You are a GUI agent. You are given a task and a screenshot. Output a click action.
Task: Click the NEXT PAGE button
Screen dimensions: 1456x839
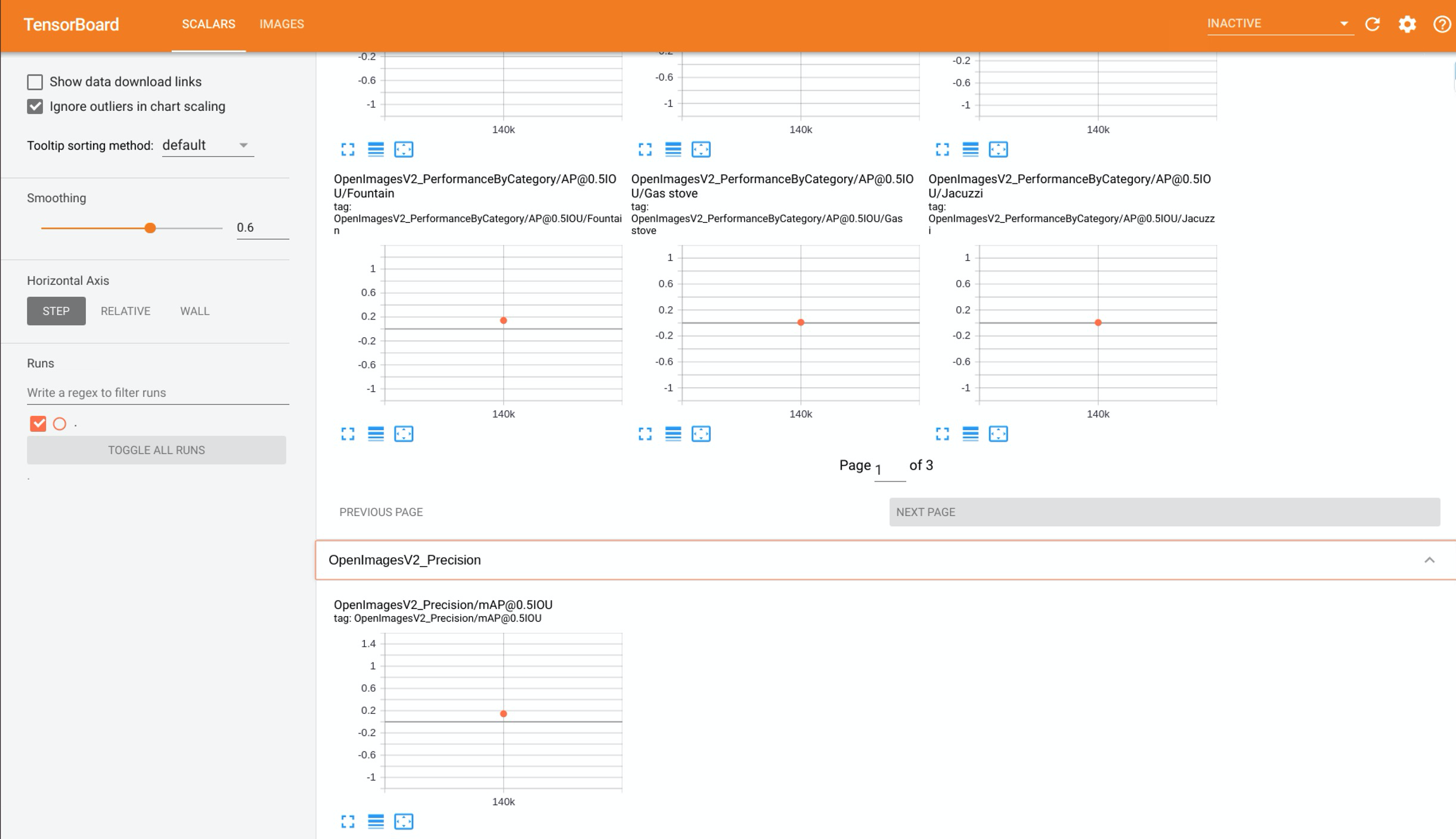[x=1164, y=512]
